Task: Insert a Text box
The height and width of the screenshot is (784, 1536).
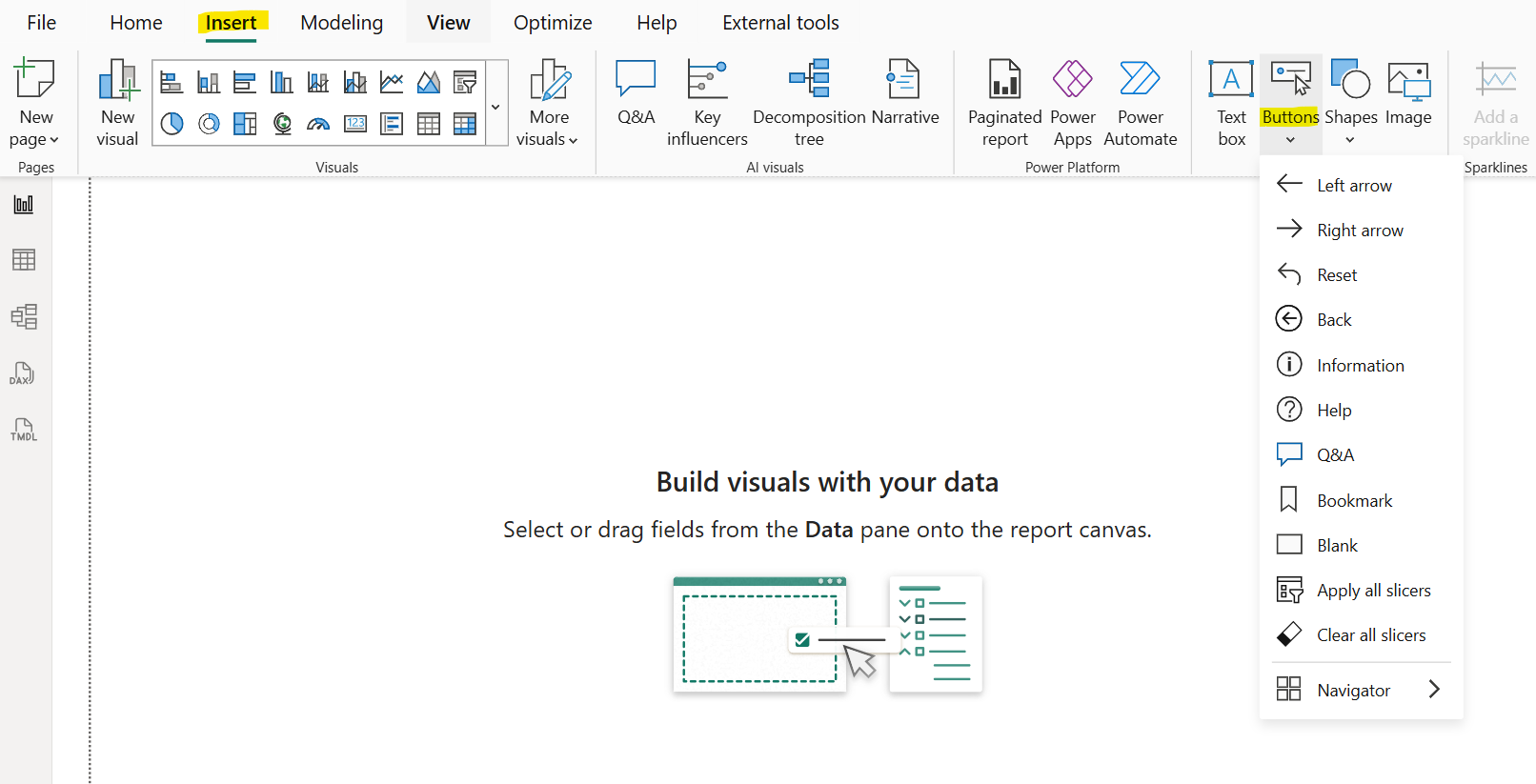Action: [x=1231, y=102]
